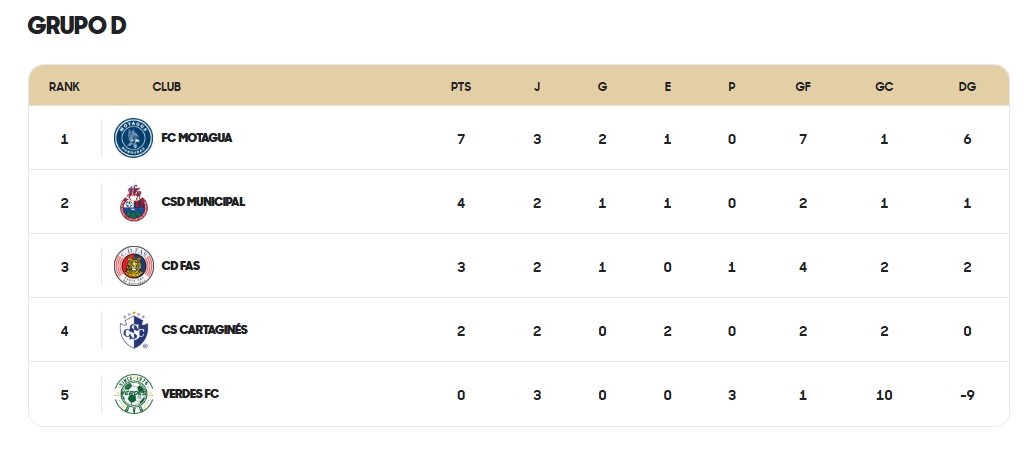The width and height of the screenshot is (1033, 460).
Task: Click the GC column header
Action: pos(884,86)
